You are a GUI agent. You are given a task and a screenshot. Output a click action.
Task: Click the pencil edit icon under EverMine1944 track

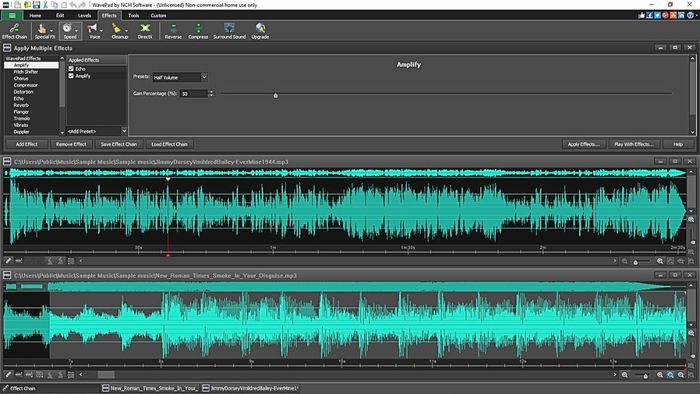pyautogui.click(x=8, y=261)
